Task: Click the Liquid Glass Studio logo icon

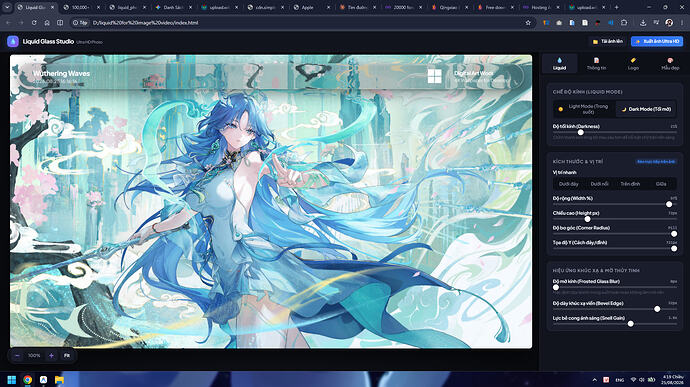Action: point(13,41)
